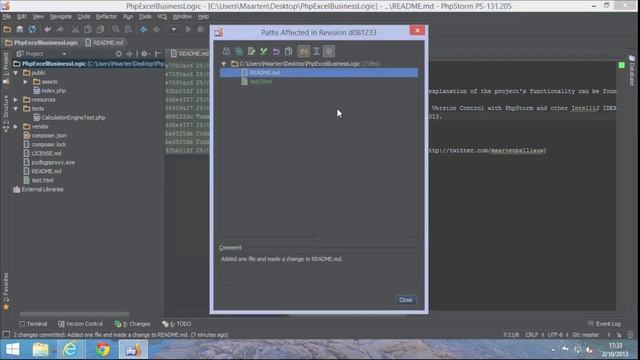Open the Version Control tool window tab
This screenshot has width=640, height=360.
click(x=80, y=324)
